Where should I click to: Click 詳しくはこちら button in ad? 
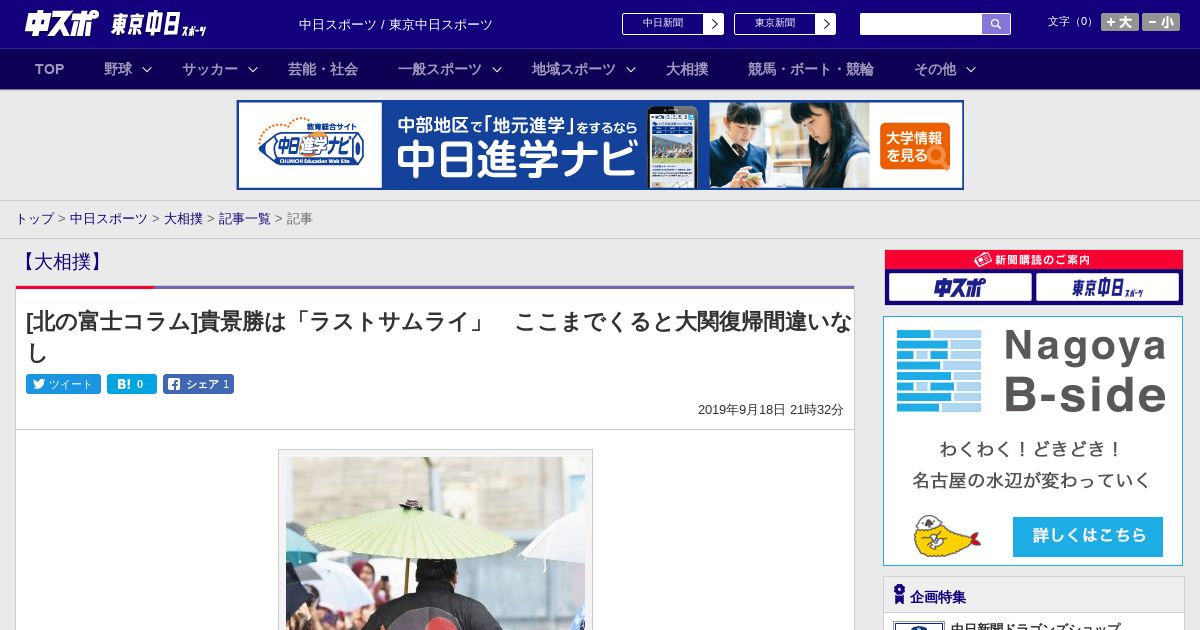pyautogui.click(x=1088, y=536)
